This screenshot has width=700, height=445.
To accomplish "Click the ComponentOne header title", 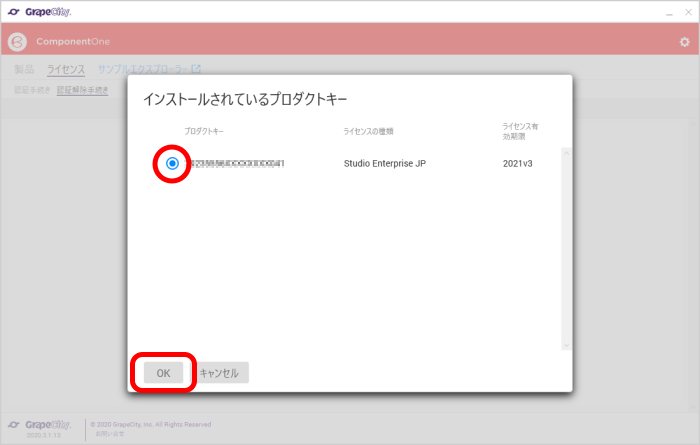I will [x=73, y=42].
